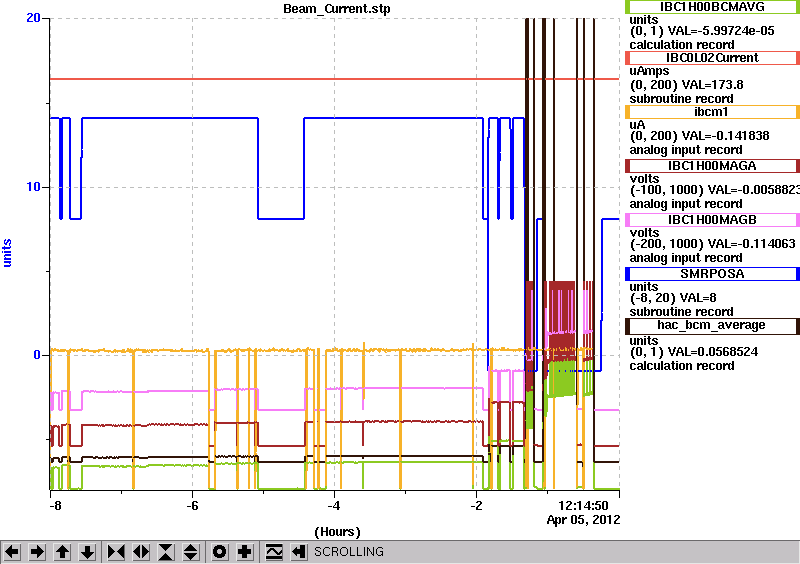Click the VAL=-5.99724e-05 reading

click(721, 31)
